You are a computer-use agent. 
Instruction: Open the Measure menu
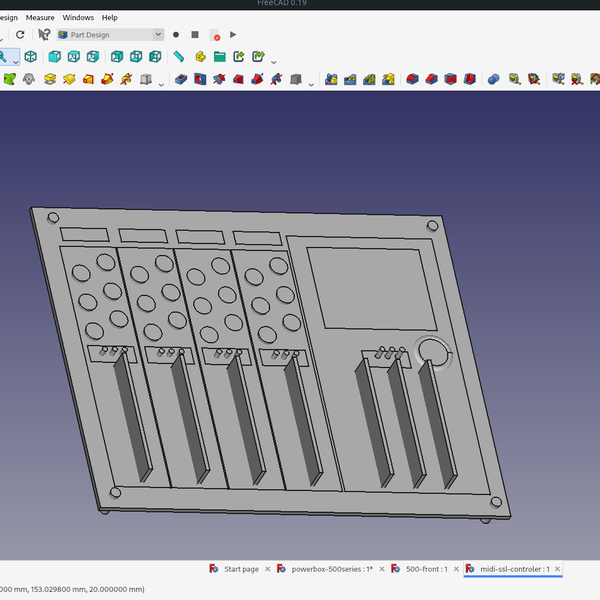[x=40, y=18]
